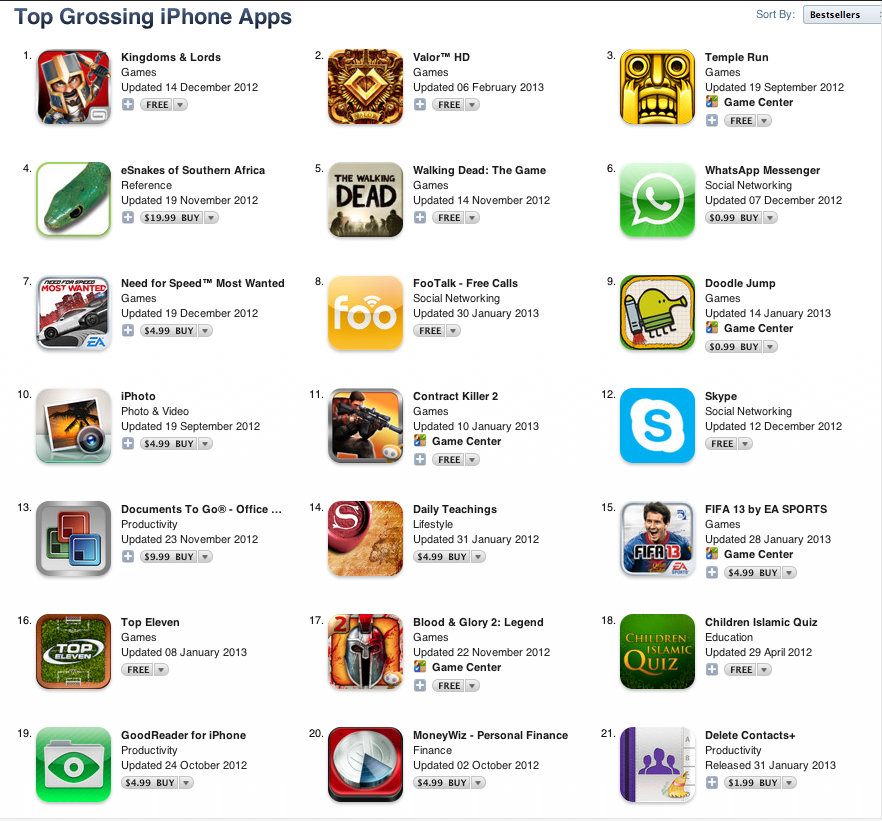Select the Skype app icon
This screenshot has width=882, height=821.
[x=657, y=426]
